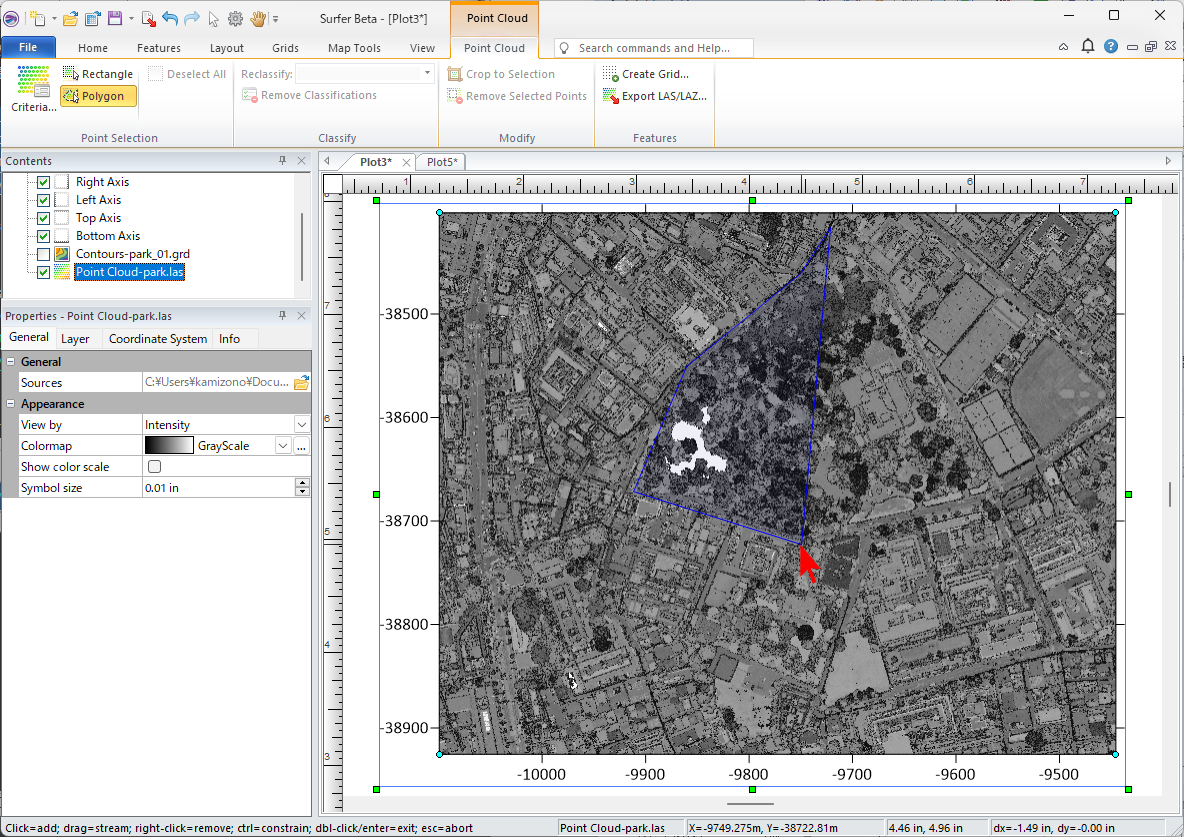Open Options via the gear icon
The image size is (1184, 837).
236,18
